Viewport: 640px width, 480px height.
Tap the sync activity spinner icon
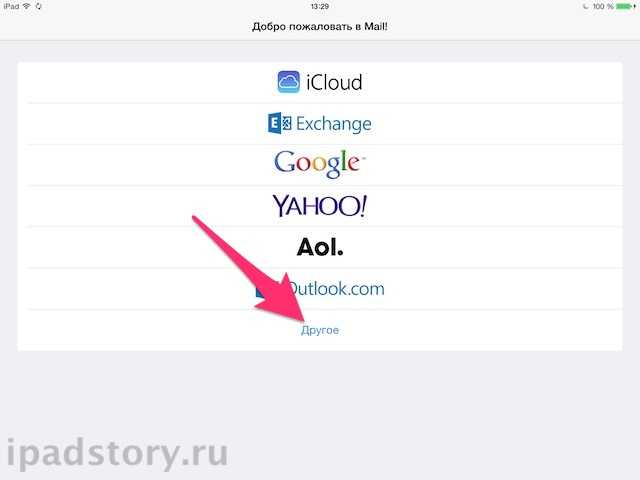38,6
